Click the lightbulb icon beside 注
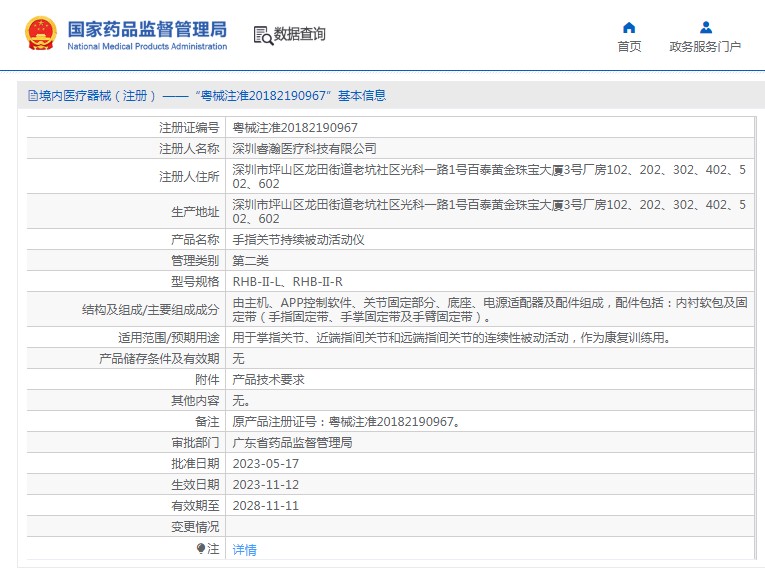 click(x=201, y=549)
